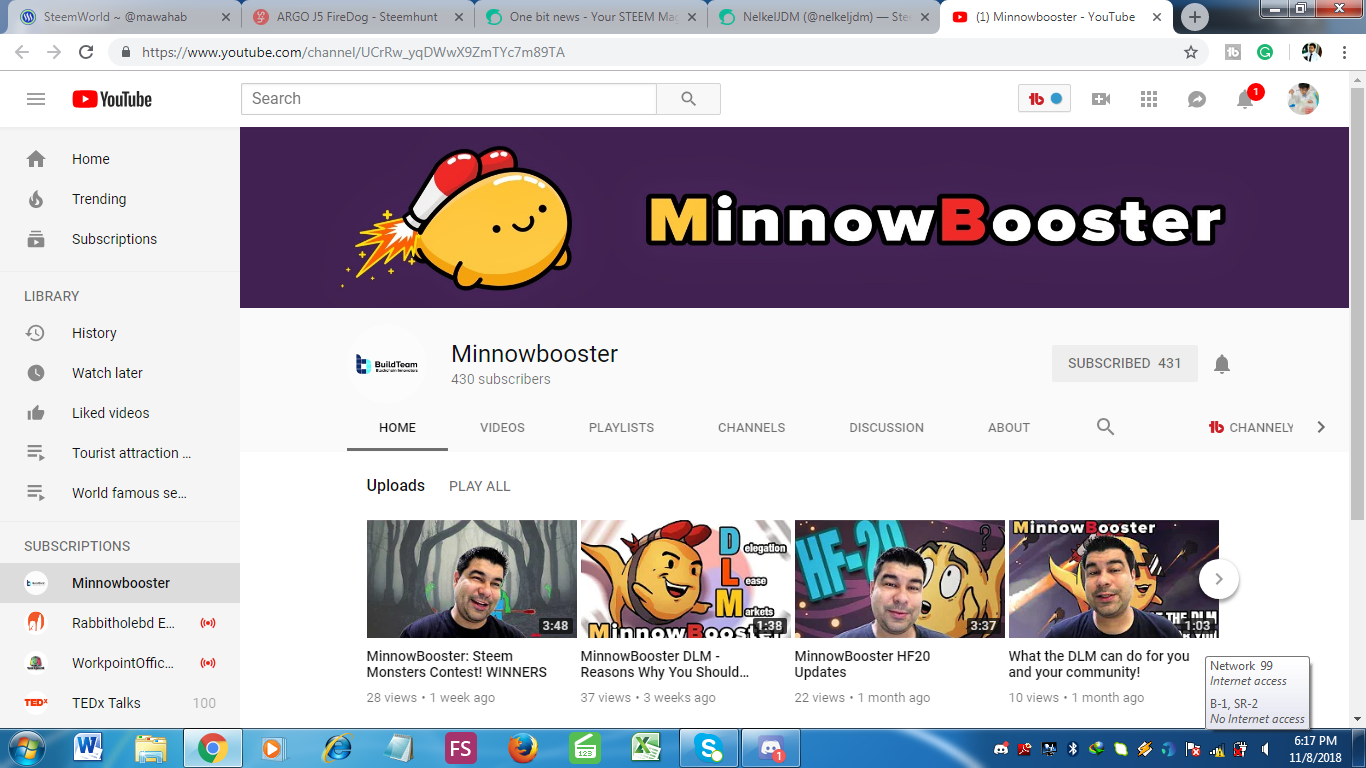The height and width of the screenshot is (768, 1366).
Task: Open the channel VIDEOS tab
Action: click(x=502, y=427)
